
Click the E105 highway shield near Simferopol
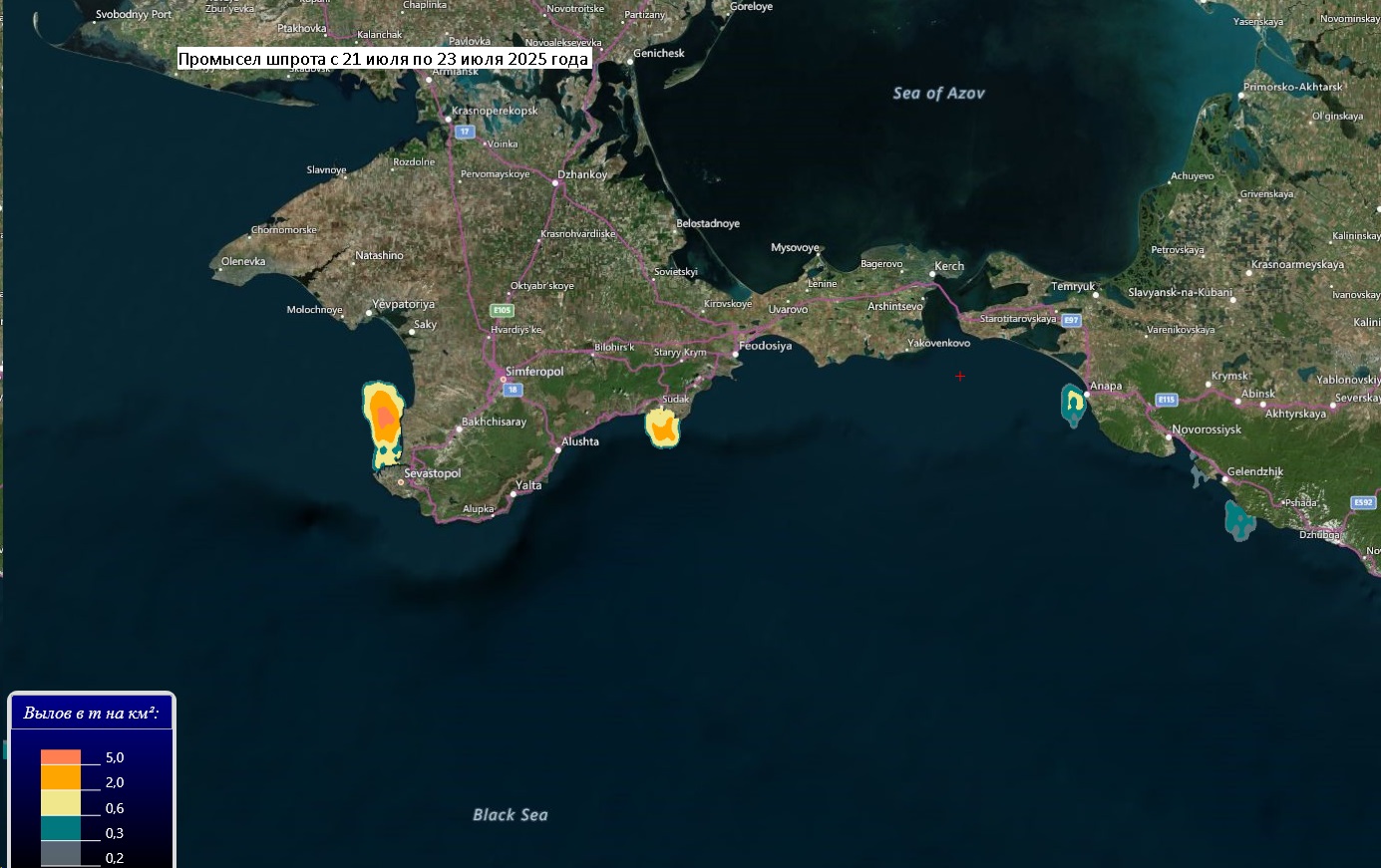(x=502, y=310)
